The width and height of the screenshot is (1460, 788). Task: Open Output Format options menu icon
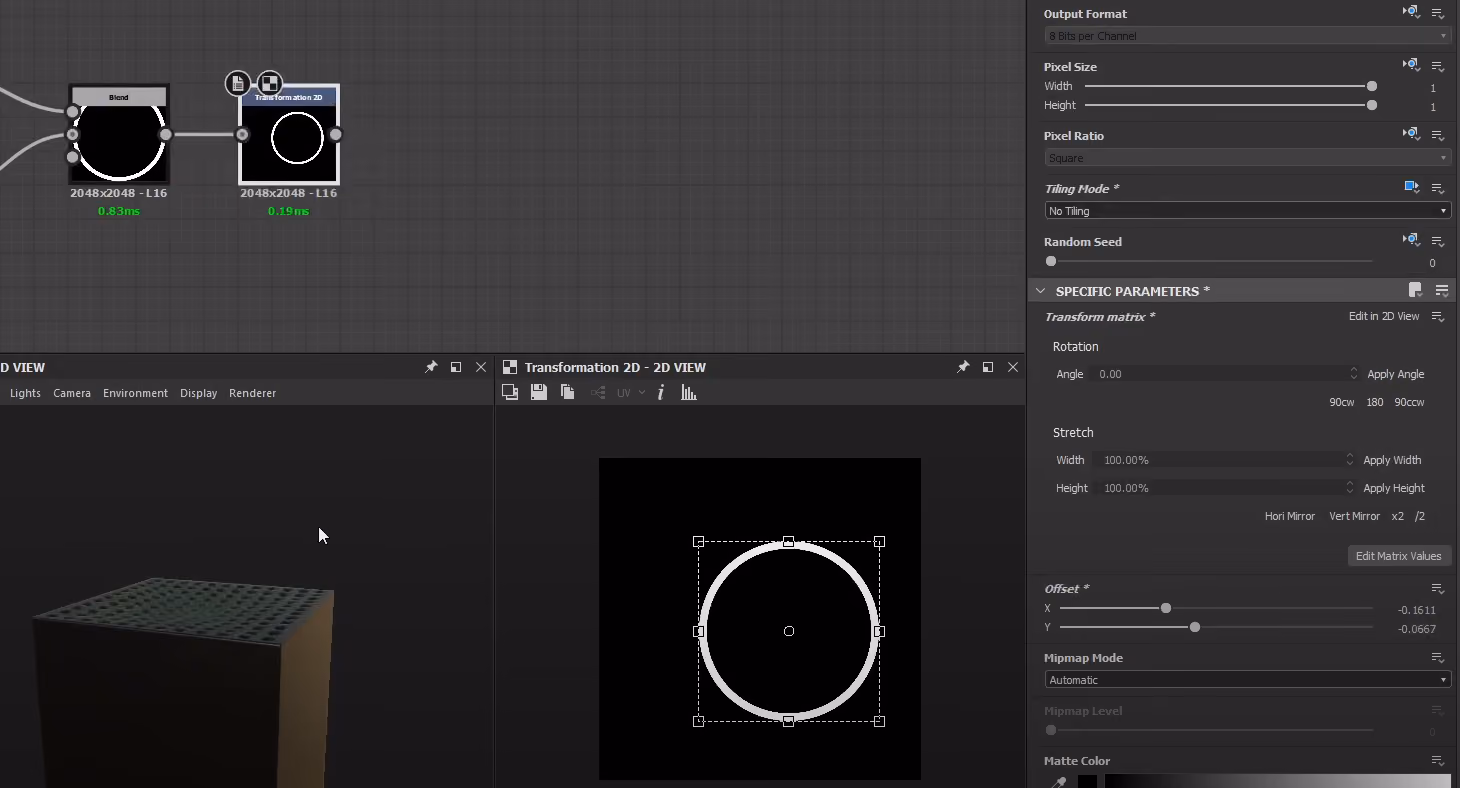click(x=1438, y=14)
